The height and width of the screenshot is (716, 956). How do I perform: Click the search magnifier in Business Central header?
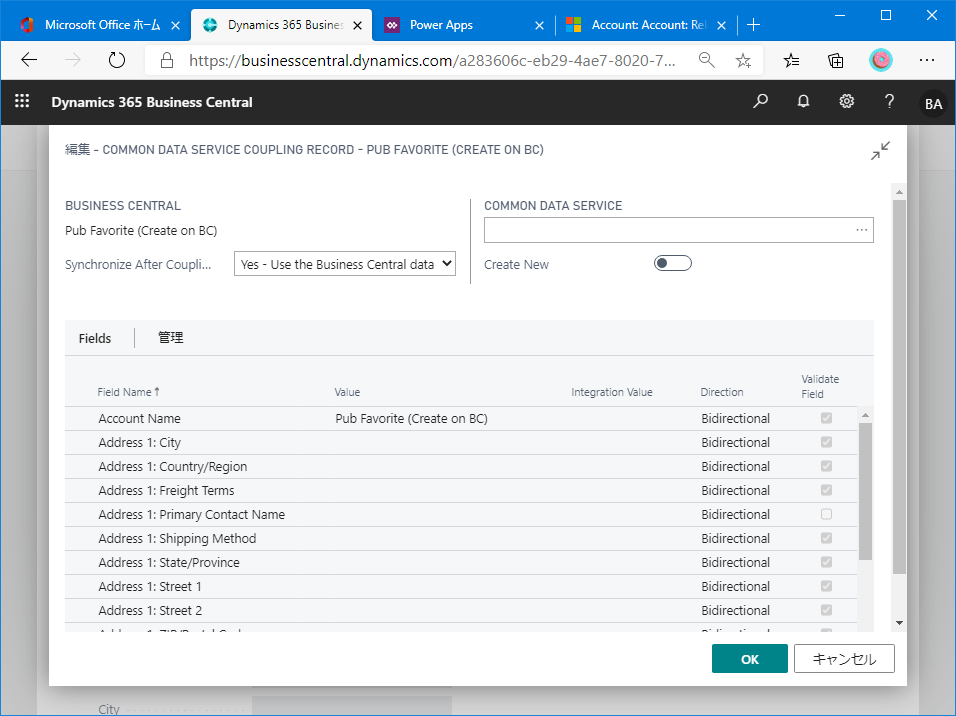click(760, 101)
